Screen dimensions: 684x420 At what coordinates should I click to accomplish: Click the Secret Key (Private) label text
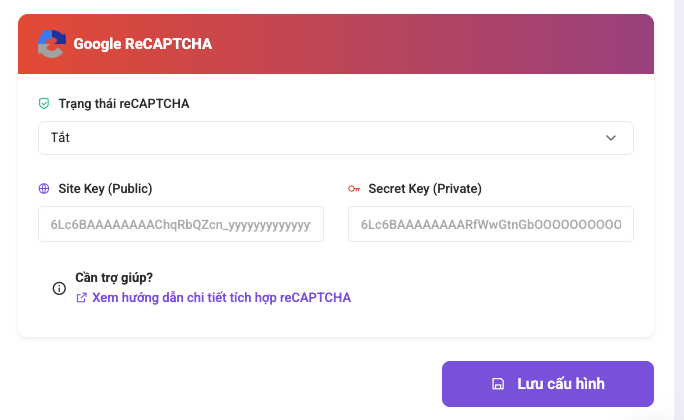click(x=425, y=188)
